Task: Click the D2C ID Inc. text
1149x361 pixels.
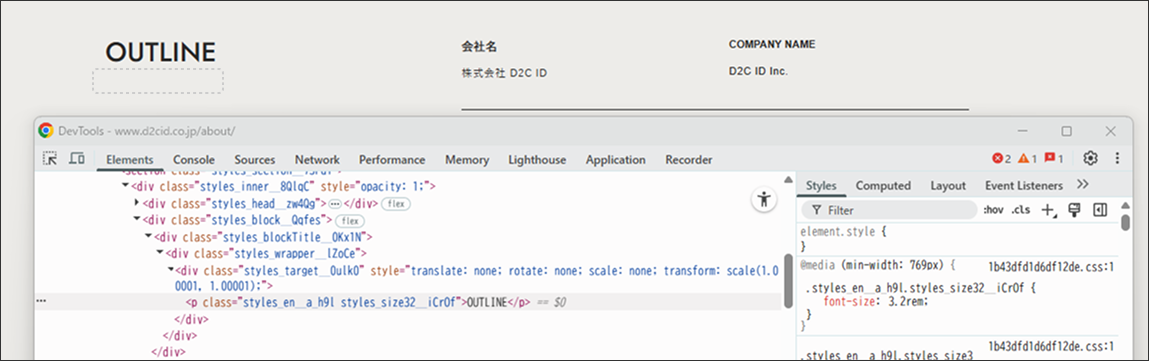Action: [x=758, y=72]
